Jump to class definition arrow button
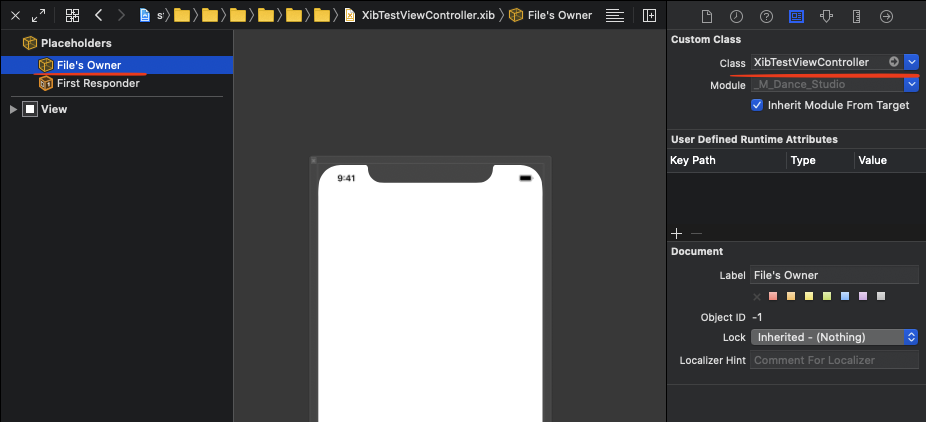 (x=894, y=62)
